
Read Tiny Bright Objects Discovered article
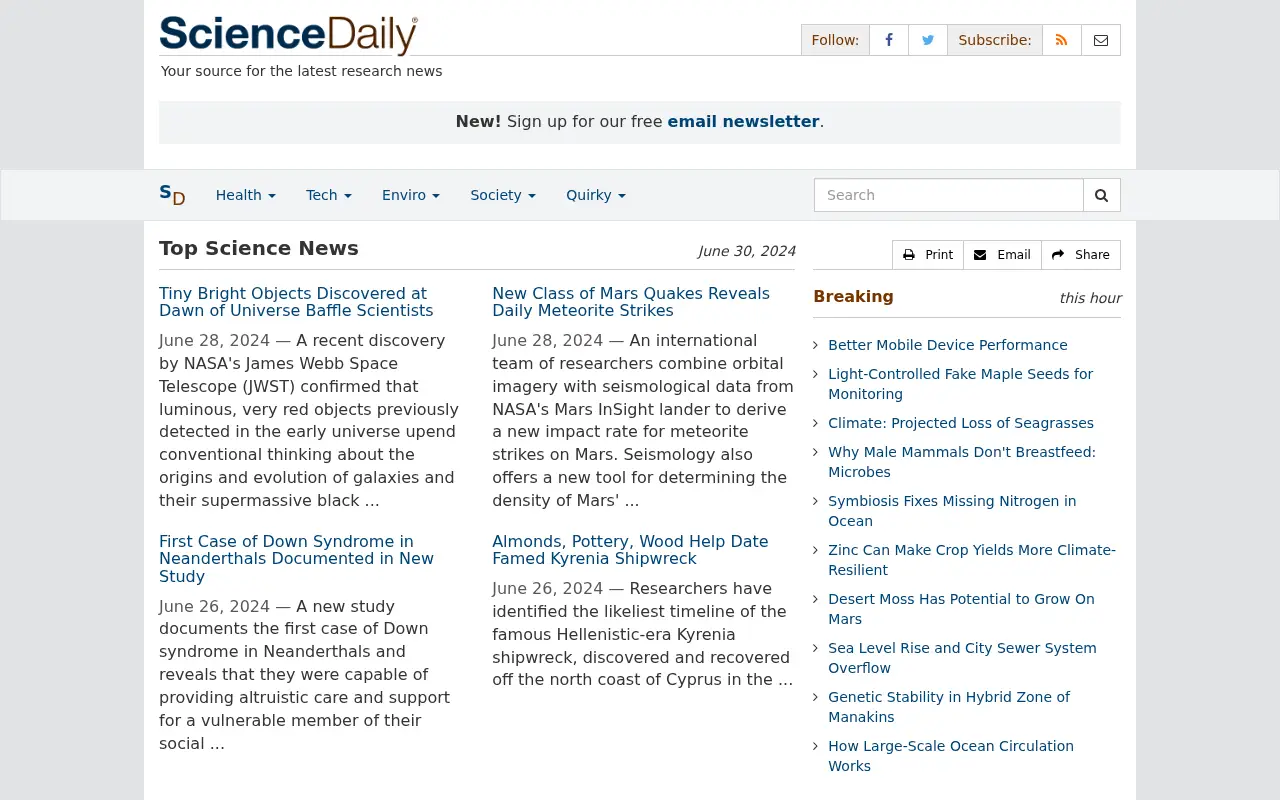296,302
